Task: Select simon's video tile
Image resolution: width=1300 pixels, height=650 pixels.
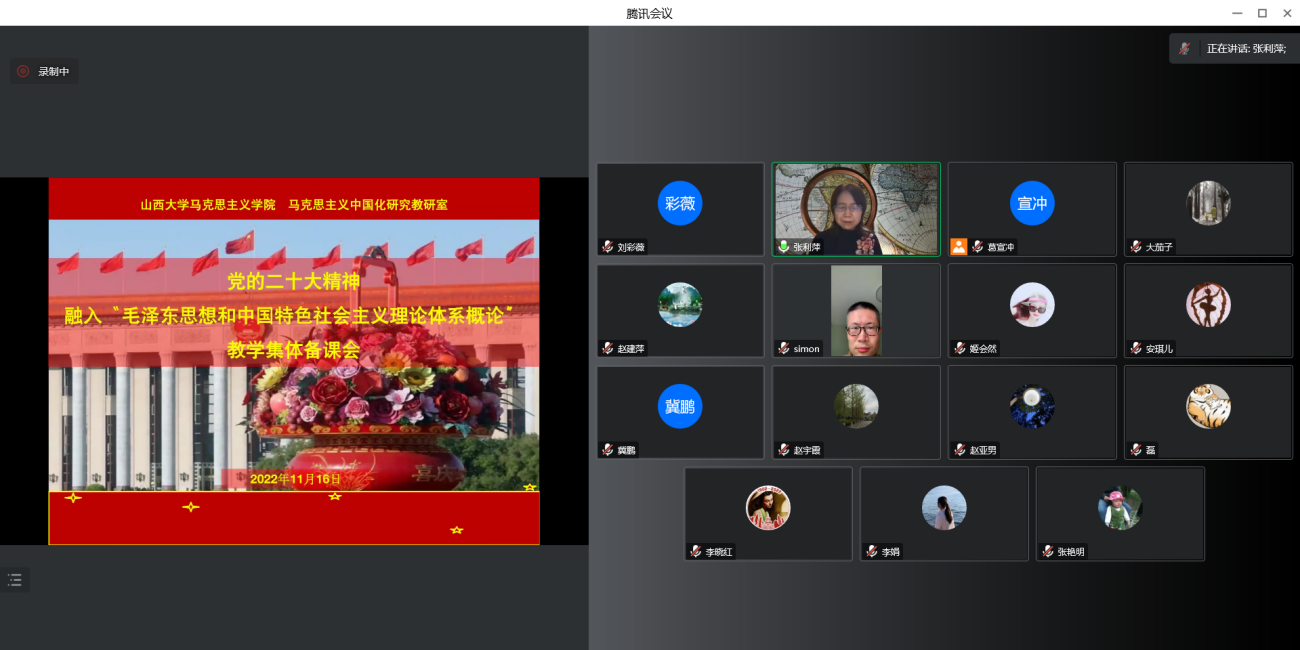Action: coord(856,310)
